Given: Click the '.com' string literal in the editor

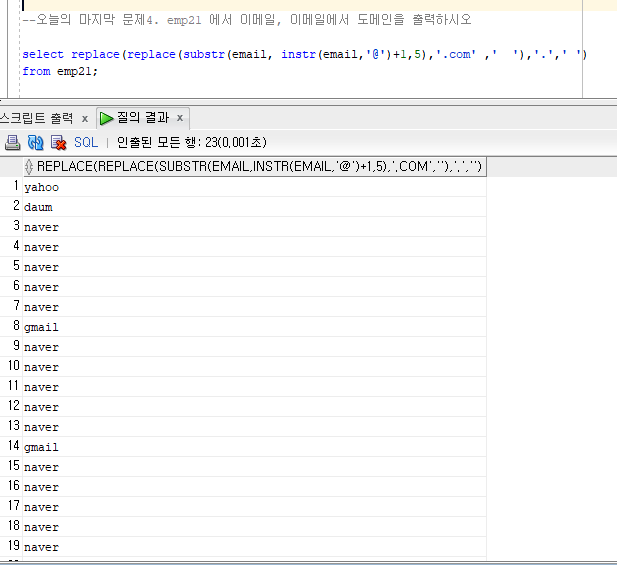Looking at the screenshot, I should 456,54.
